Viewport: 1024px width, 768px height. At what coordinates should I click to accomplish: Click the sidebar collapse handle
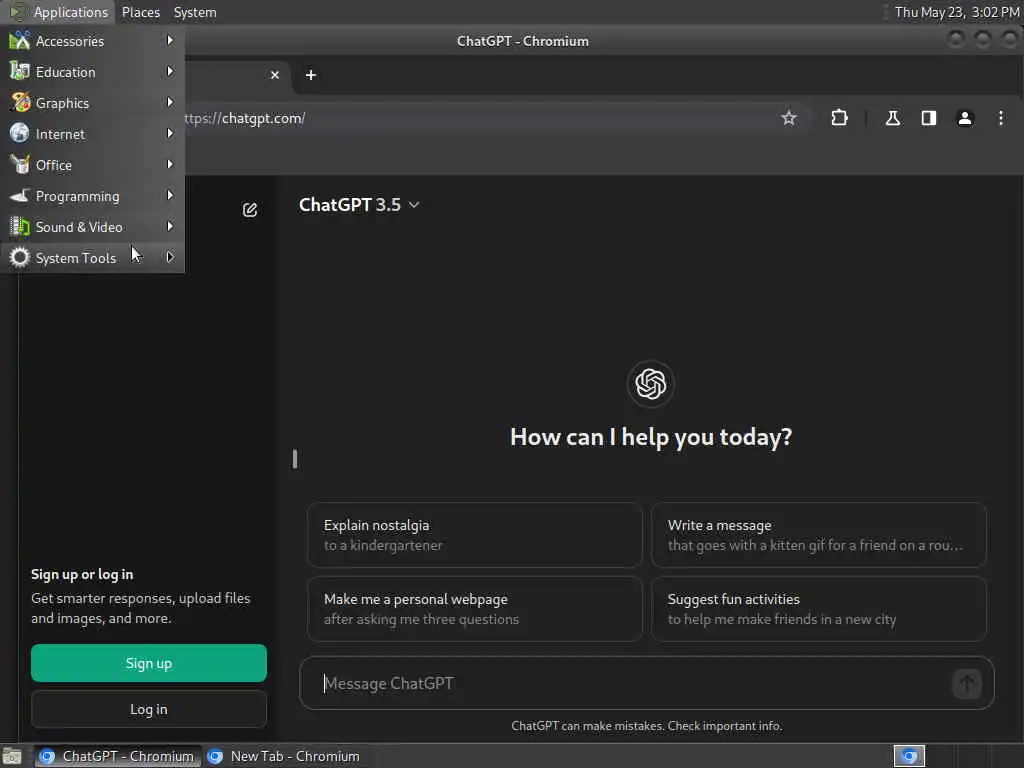click(x=295, y=459)
